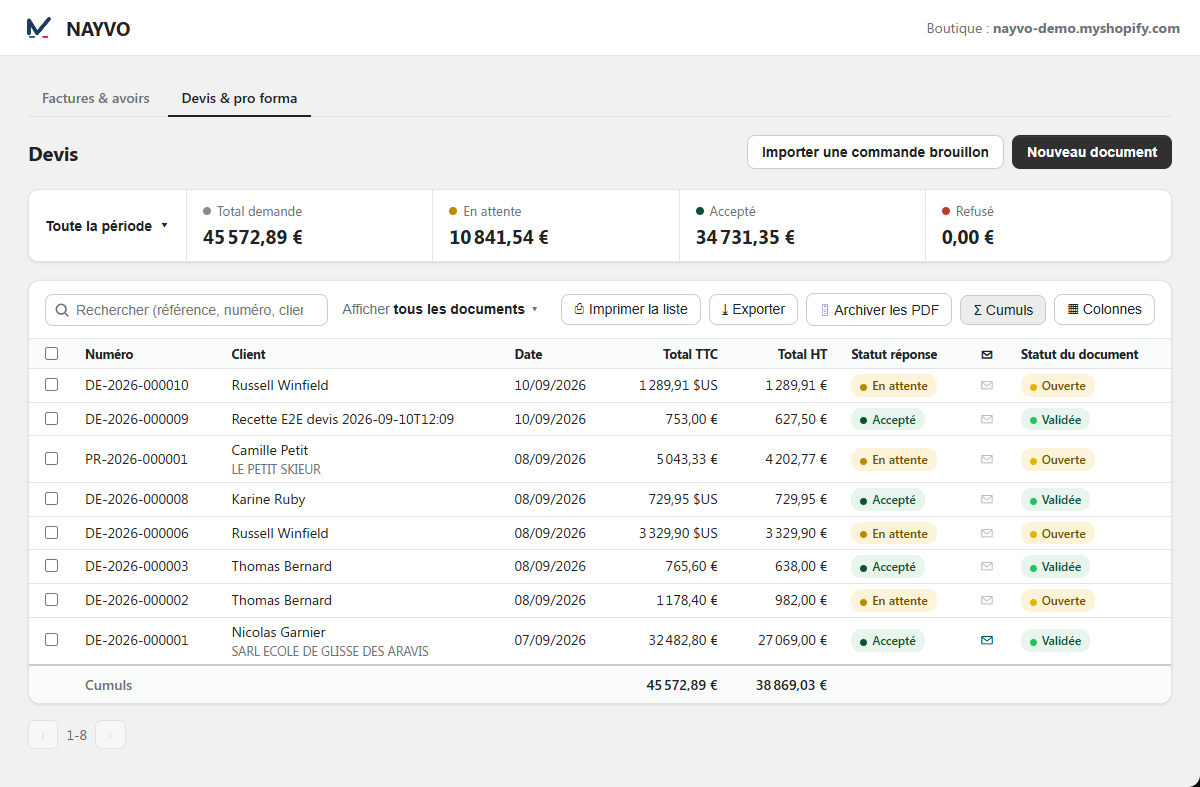1200x787 pixels.
Task: Click the mail icon for PR-2026-000001
Action: click(x=987, y=459)
